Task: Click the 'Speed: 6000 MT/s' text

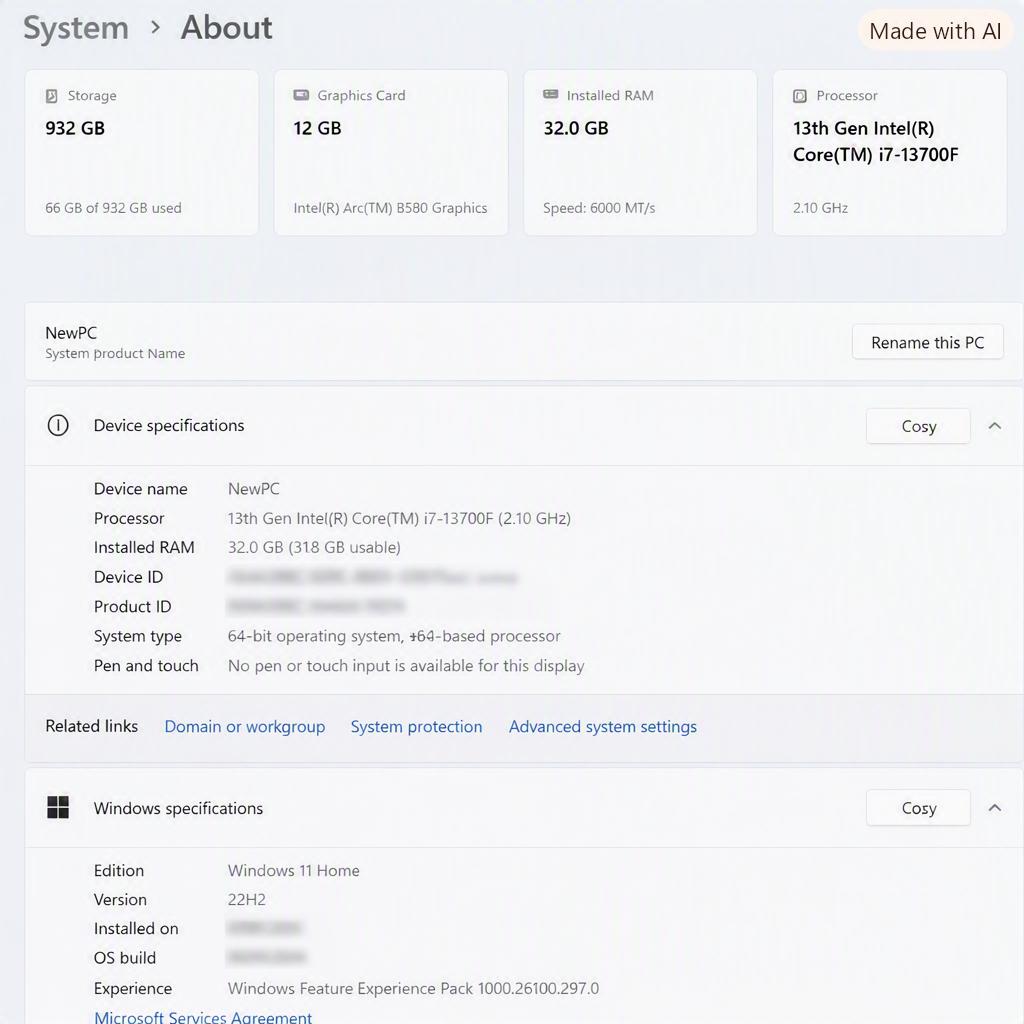Action: [x=599, y=208]
